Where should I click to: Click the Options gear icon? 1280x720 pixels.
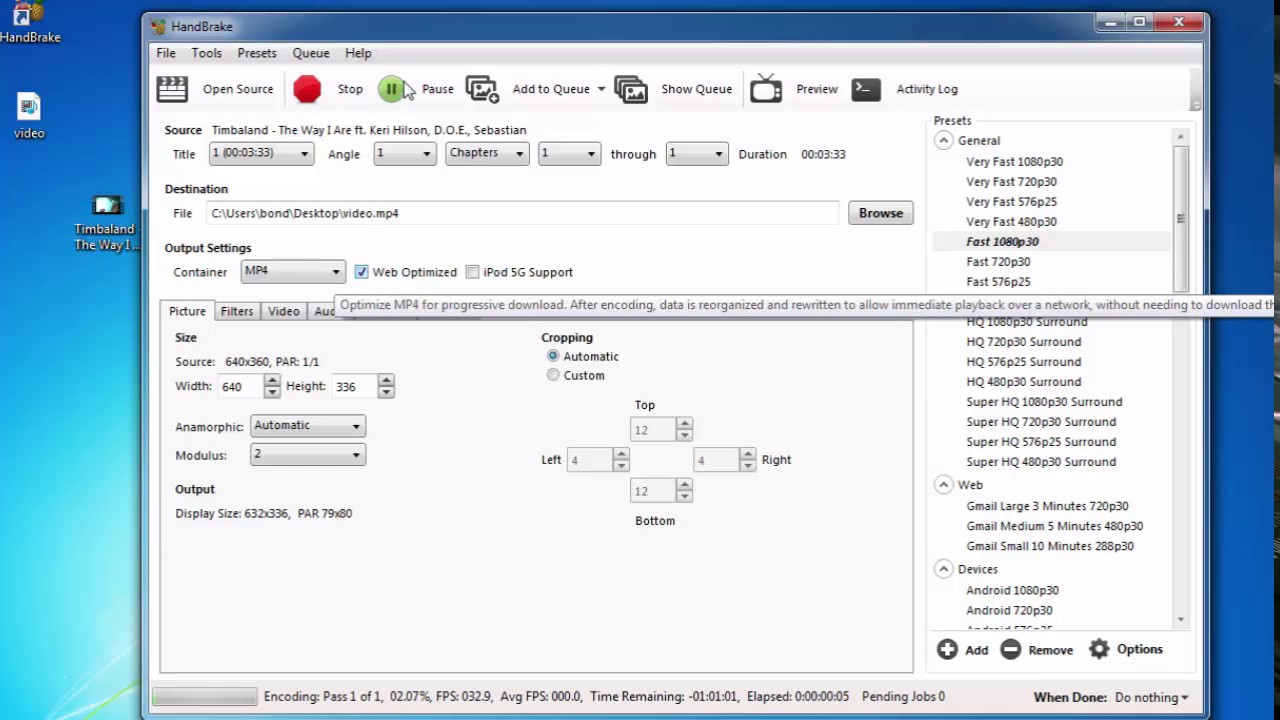pyautogui.click(x=1099, y=649)
